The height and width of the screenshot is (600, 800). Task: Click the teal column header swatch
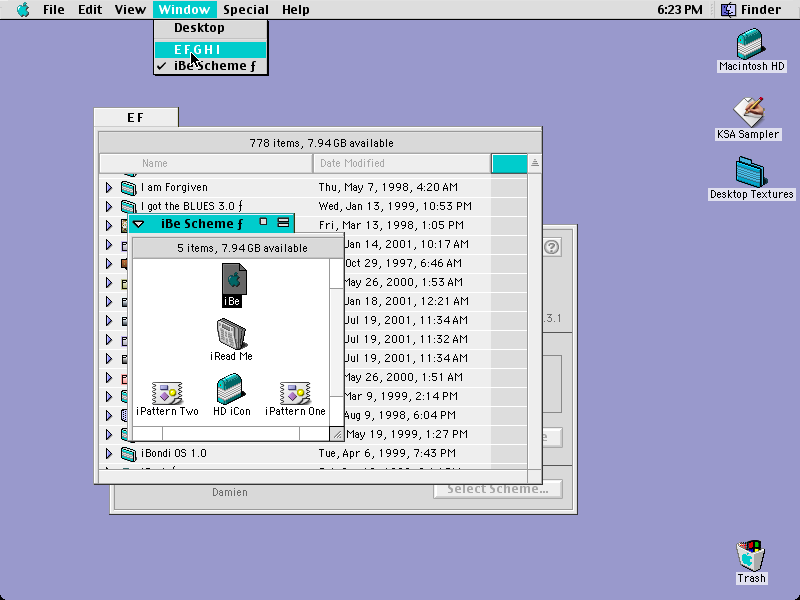pos(509,163)
